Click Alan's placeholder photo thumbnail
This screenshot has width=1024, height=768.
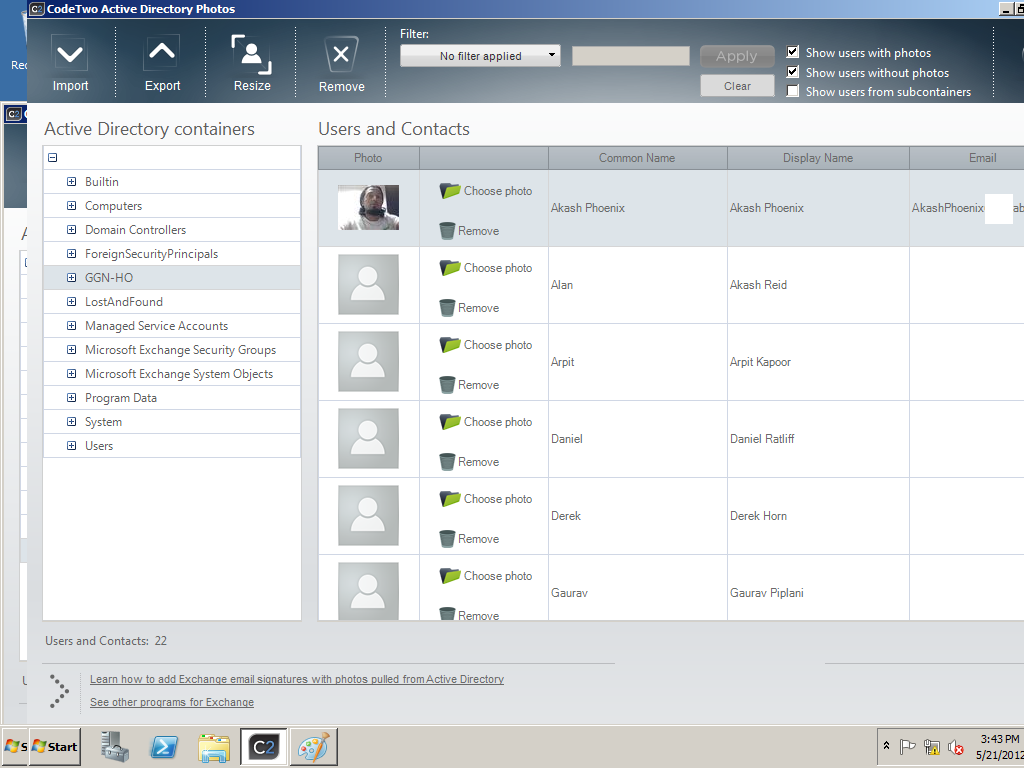[368, 285]
